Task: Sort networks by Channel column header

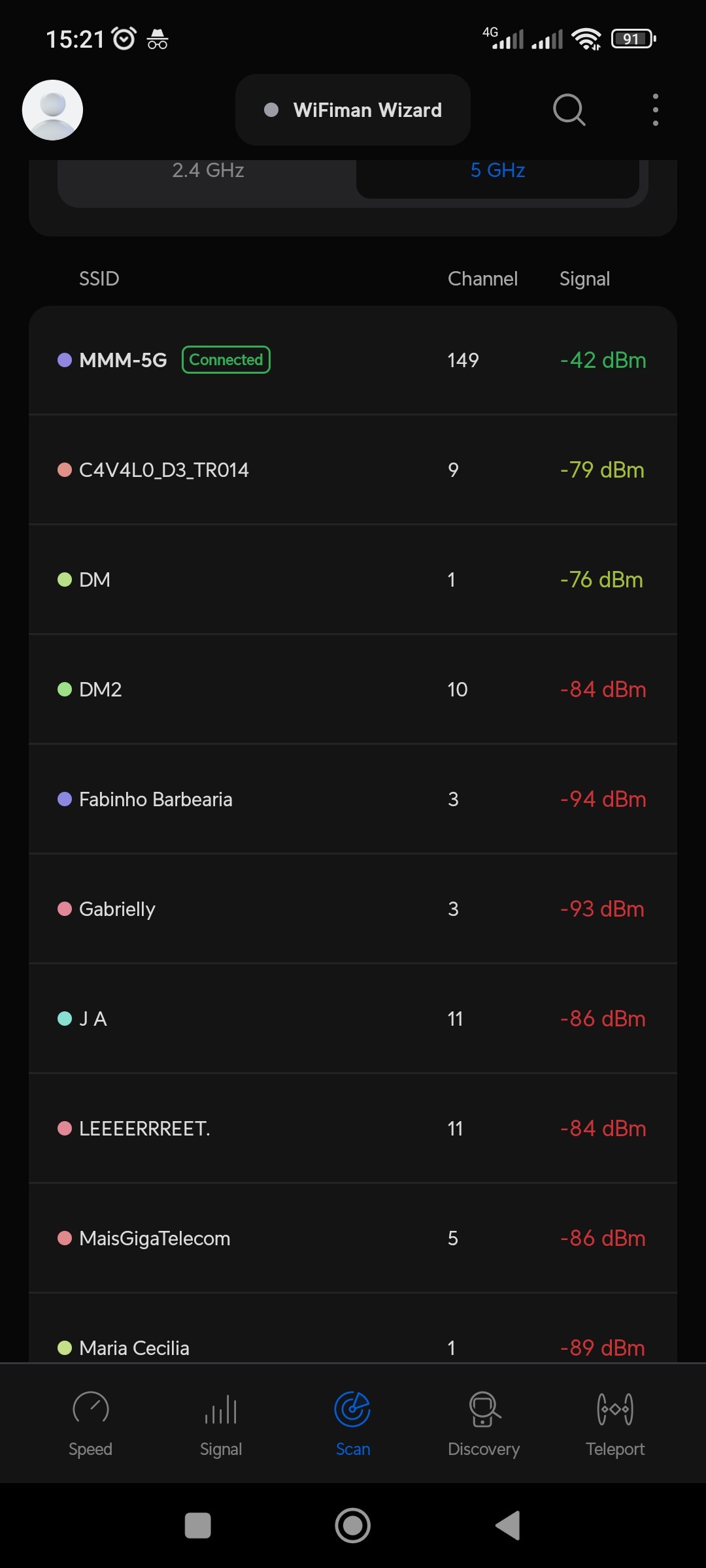Action: click(x=482, y=279)
